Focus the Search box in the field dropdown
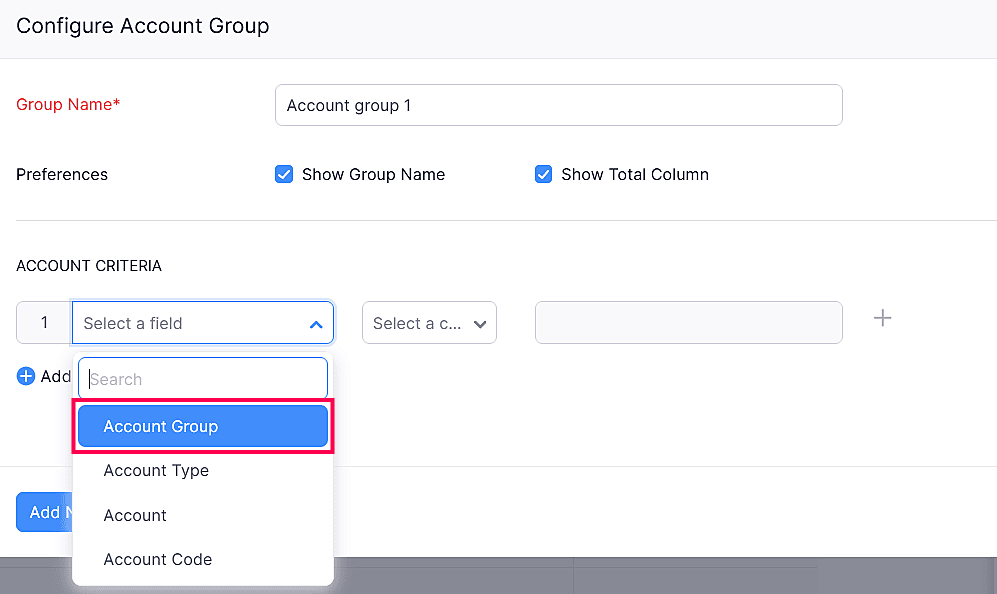 pos(203,379)
